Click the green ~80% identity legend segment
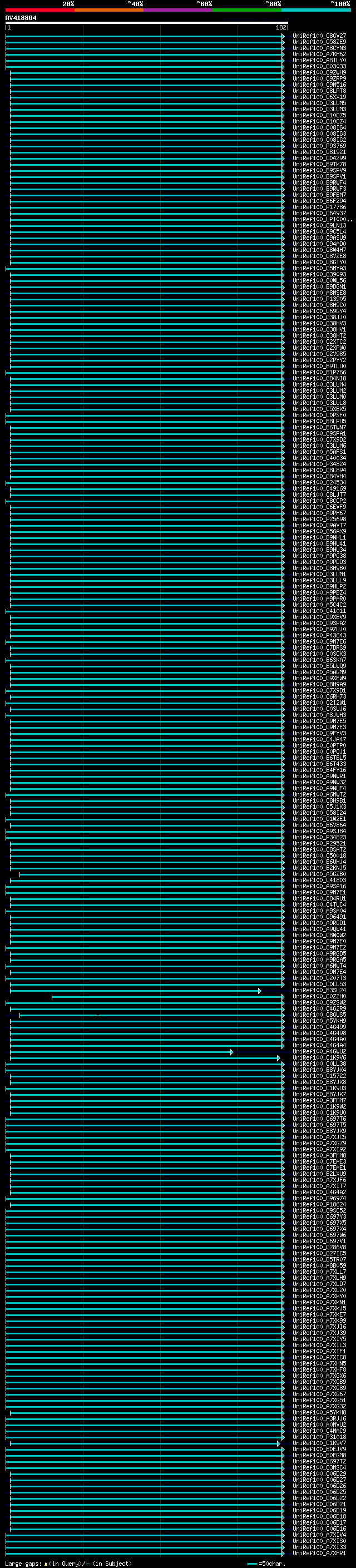The width and height of the screenshot is (356, 1568). [247, 10]
